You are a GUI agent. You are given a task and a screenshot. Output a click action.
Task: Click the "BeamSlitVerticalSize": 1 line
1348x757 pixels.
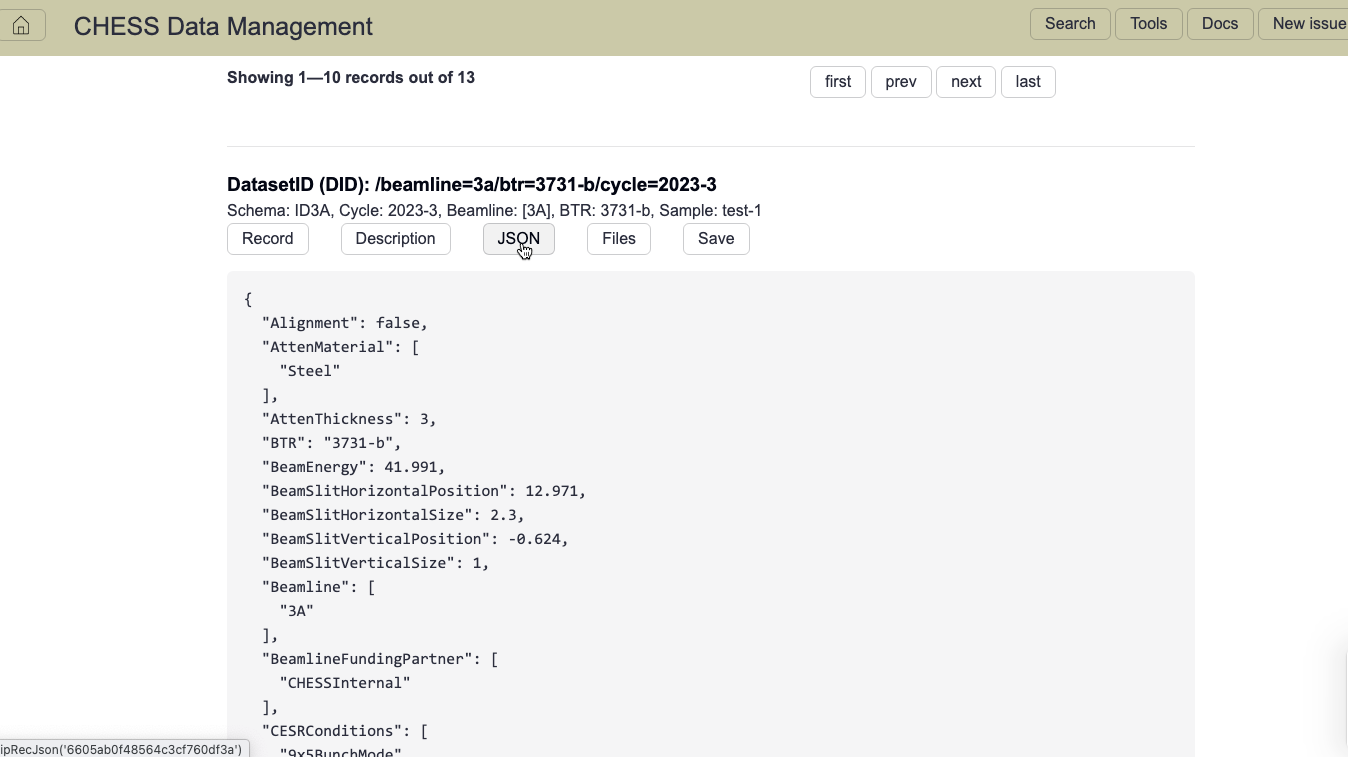point(376,563)
